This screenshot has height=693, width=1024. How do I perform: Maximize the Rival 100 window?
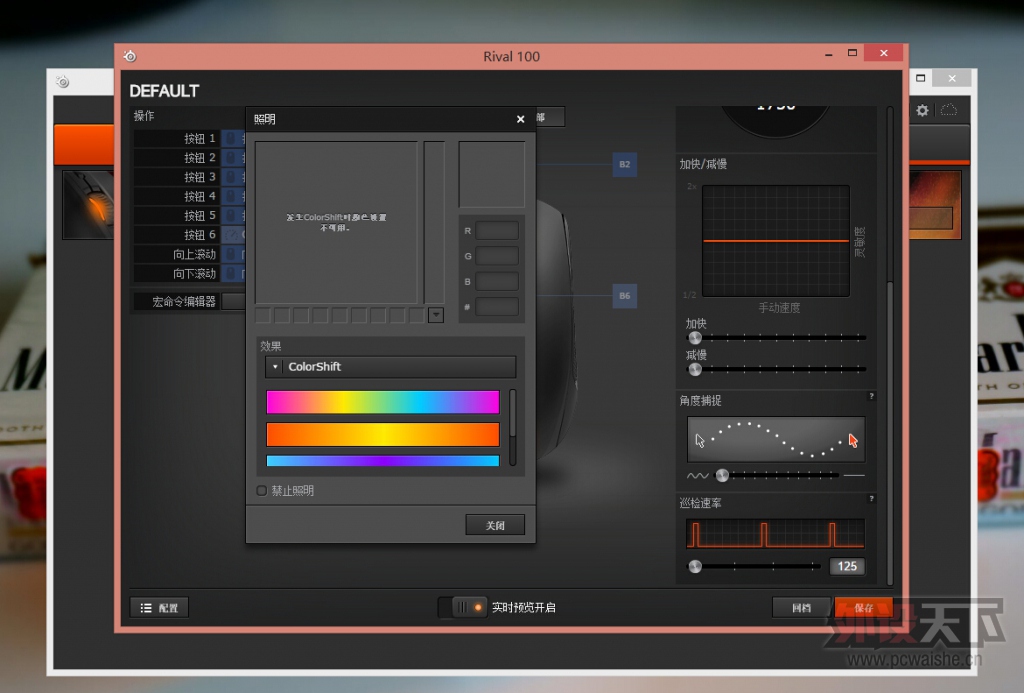coord(852,53)
